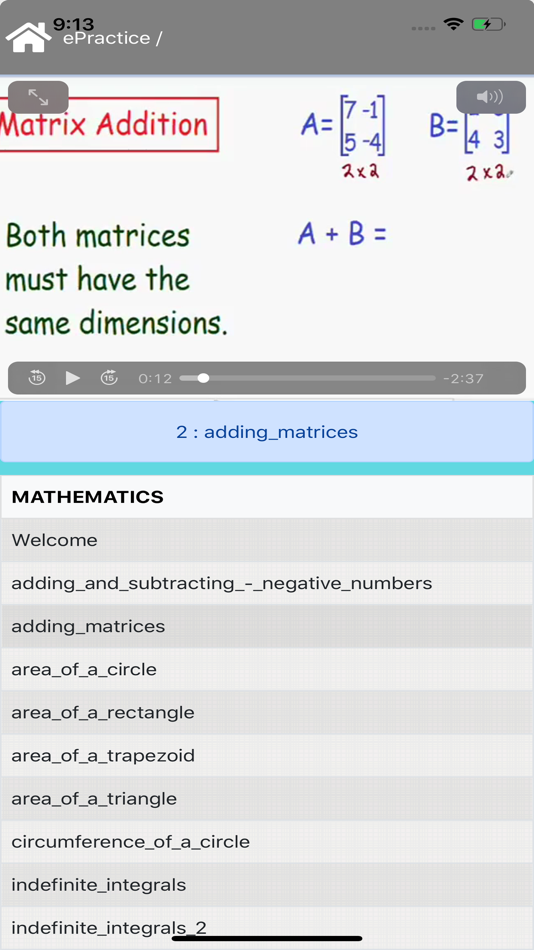Viewport: 534px width, 950px height.
Task: Open indefinite_integrals_2 lesson
Action: click(267, 928)
